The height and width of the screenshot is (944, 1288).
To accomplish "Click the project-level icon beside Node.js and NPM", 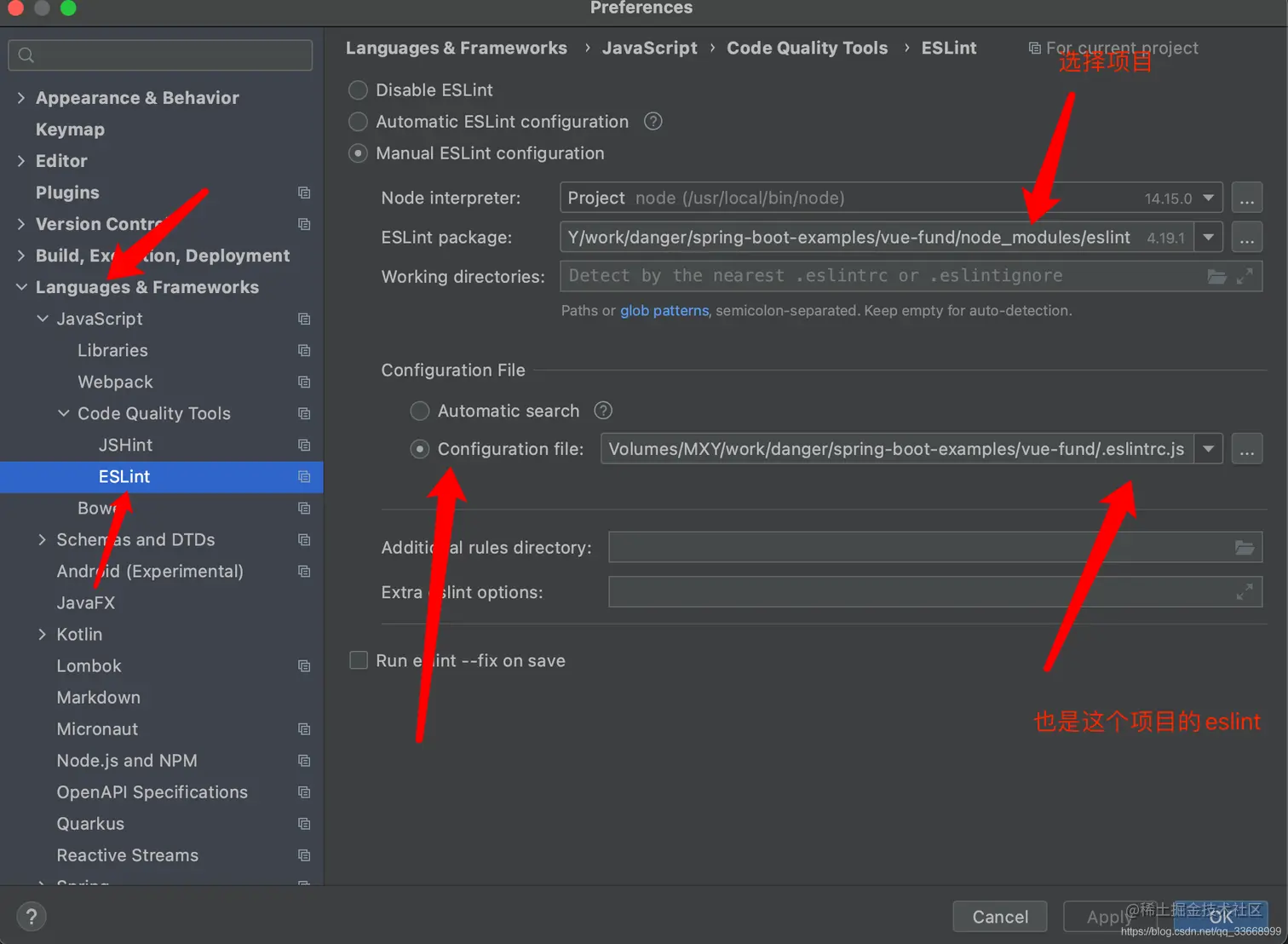I will [304, 760].
